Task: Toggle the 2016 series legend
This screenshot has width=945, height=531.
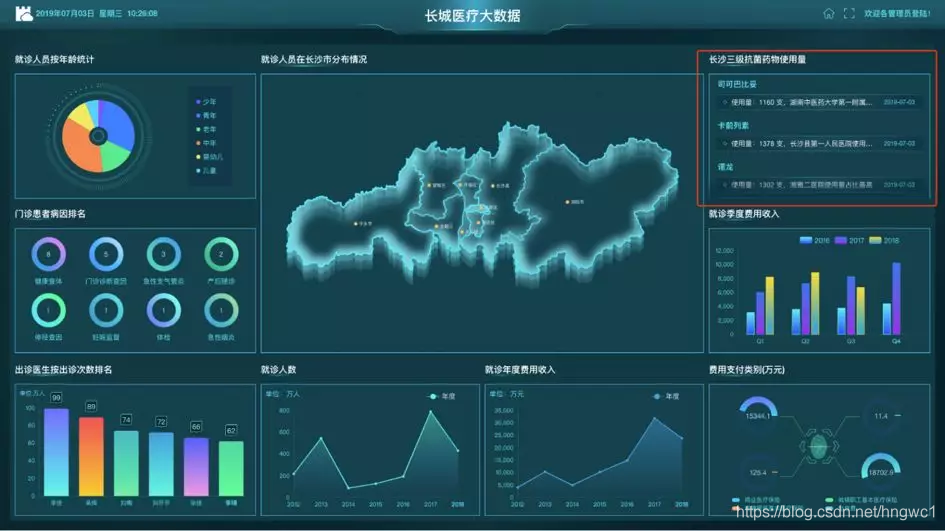Action: 814,240
